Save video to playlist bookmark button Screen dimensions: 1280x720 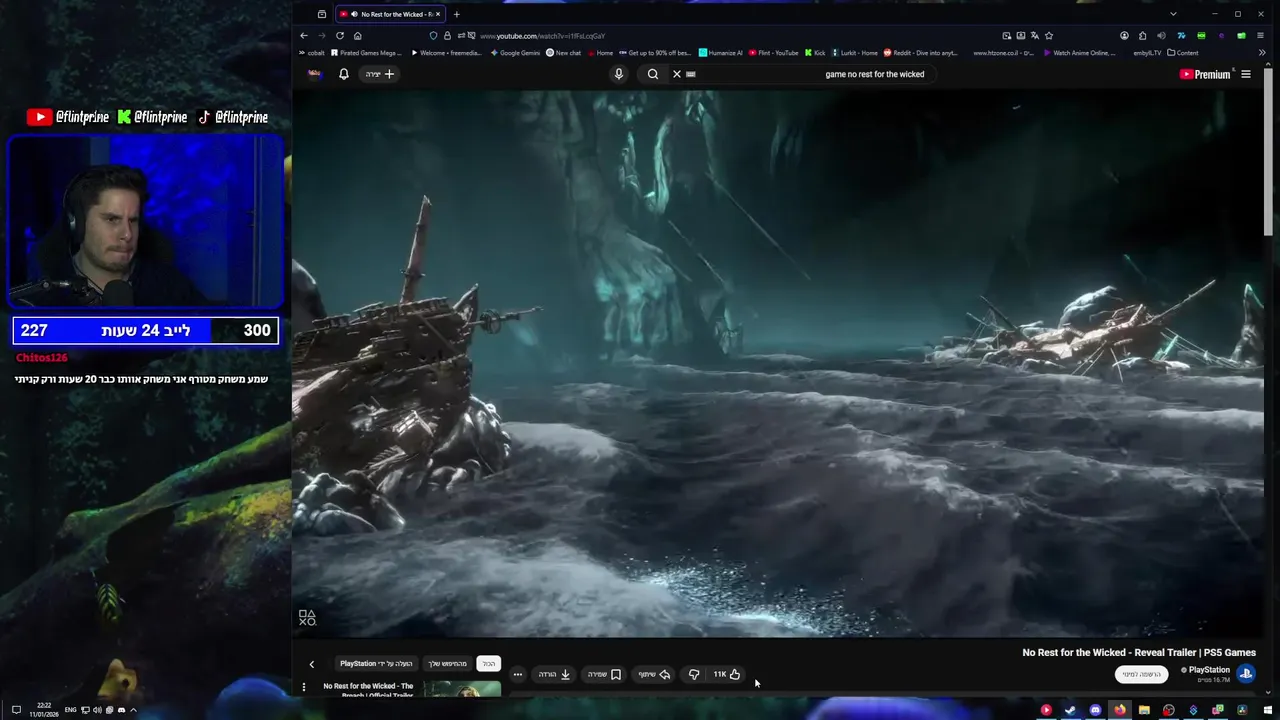[x=604, y=674]
